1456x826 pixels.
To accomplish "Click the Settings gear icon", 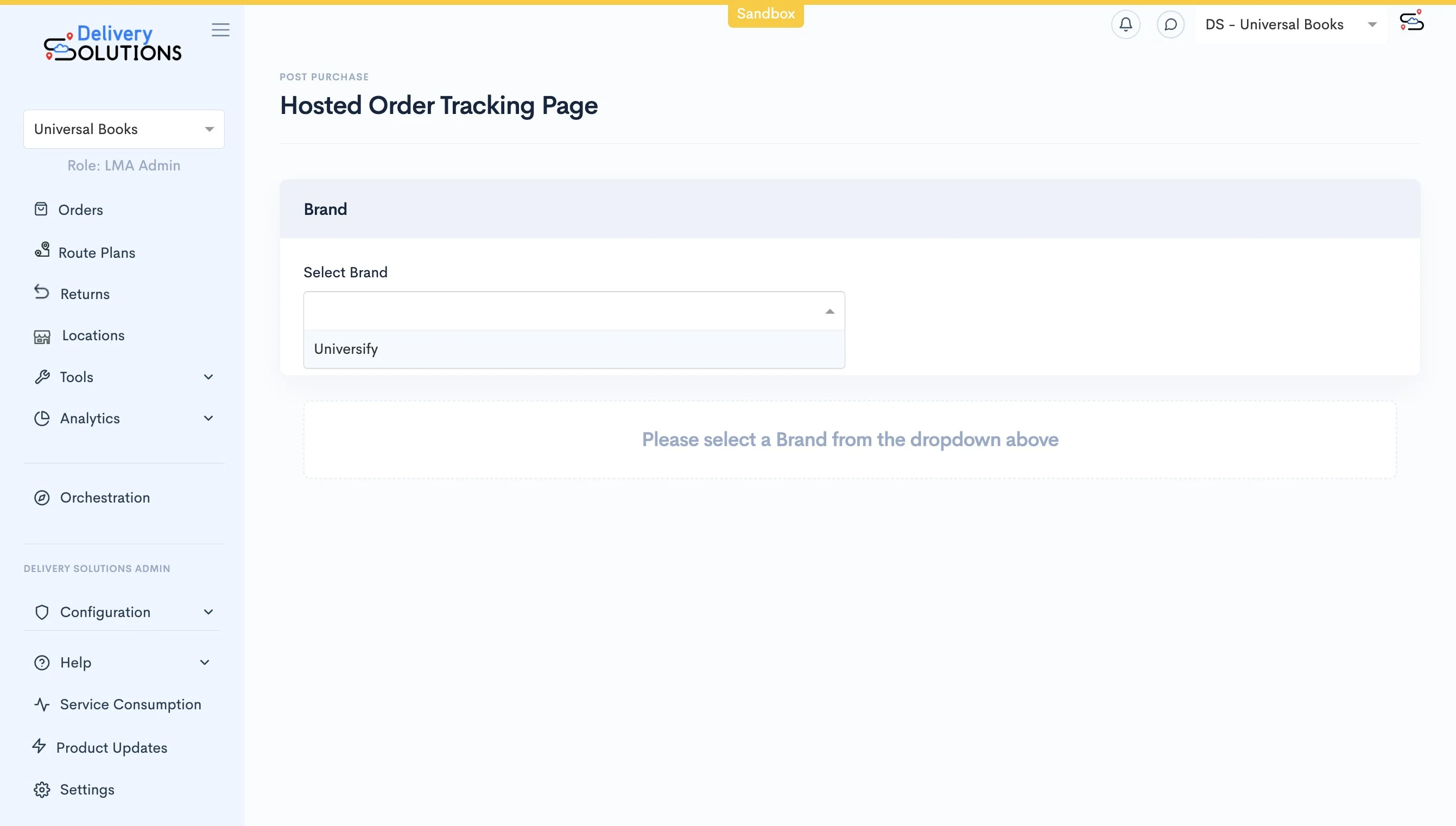I will 42,790.
